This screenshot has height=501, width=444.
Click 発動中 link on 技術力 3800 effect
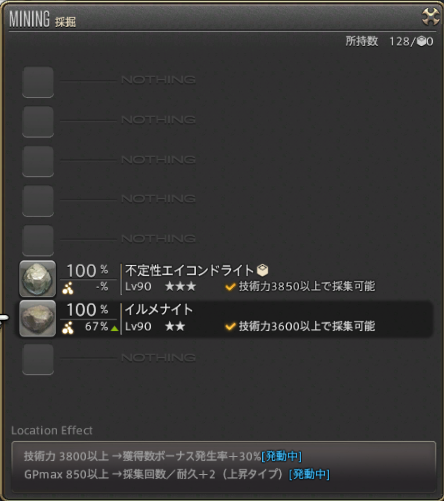(x=282, y=456)
